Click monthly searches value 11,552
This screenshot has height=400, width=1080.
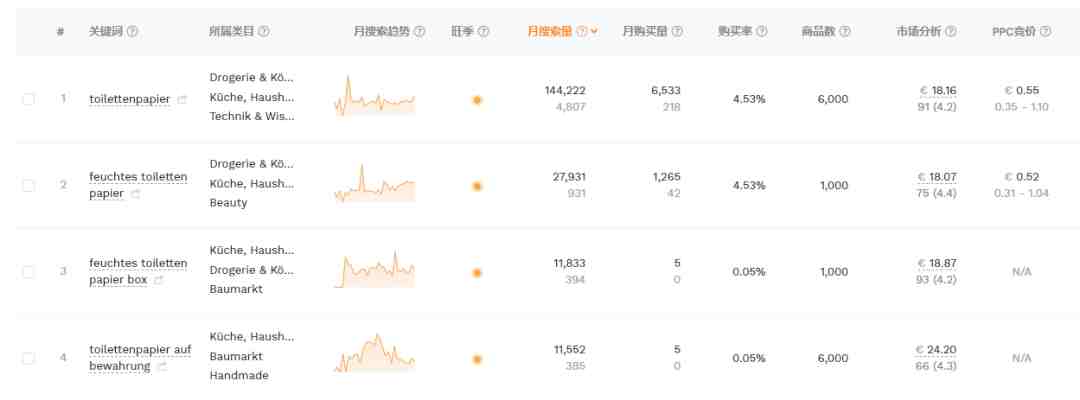(569, 350)
